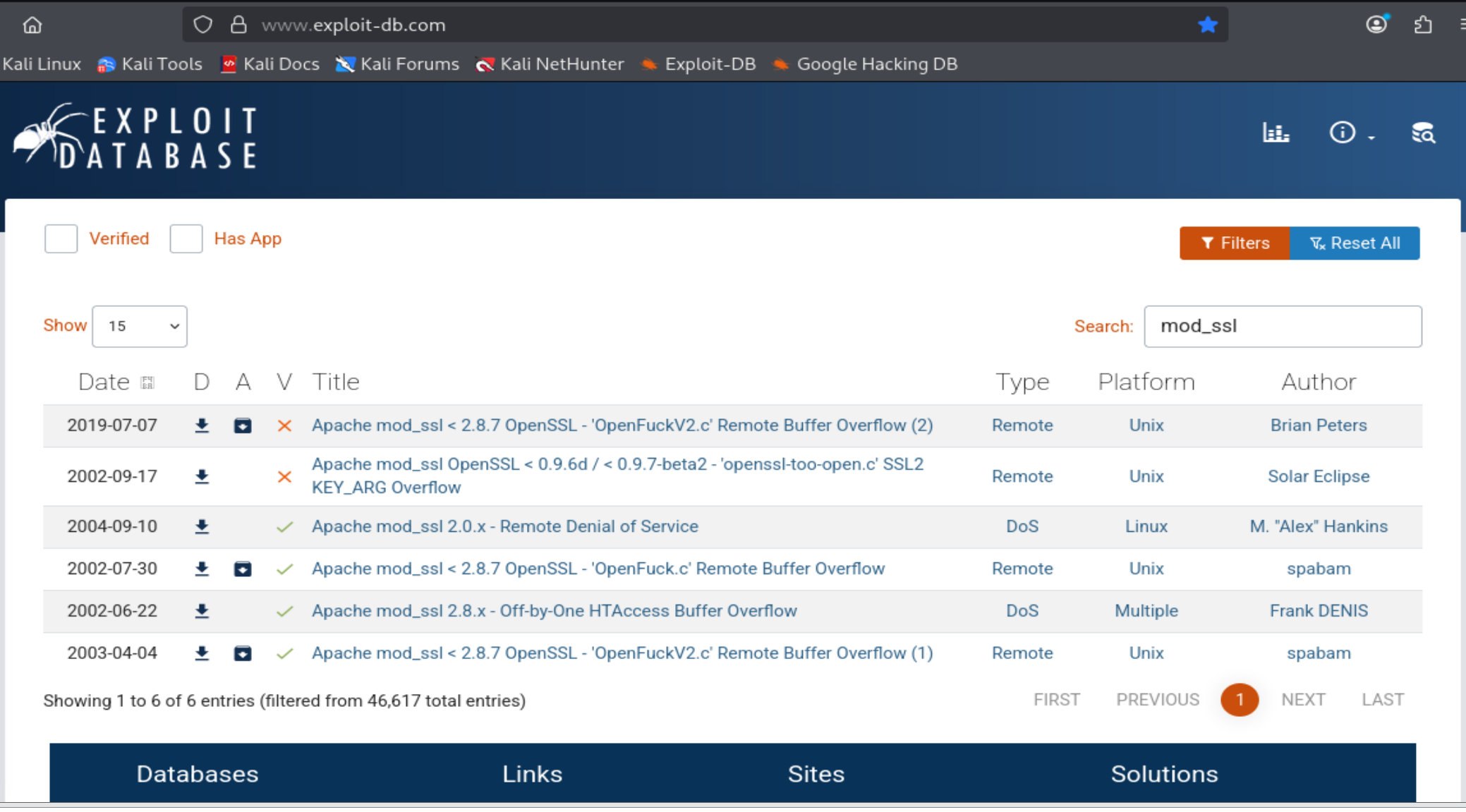Sort the table by Date column

116,382
